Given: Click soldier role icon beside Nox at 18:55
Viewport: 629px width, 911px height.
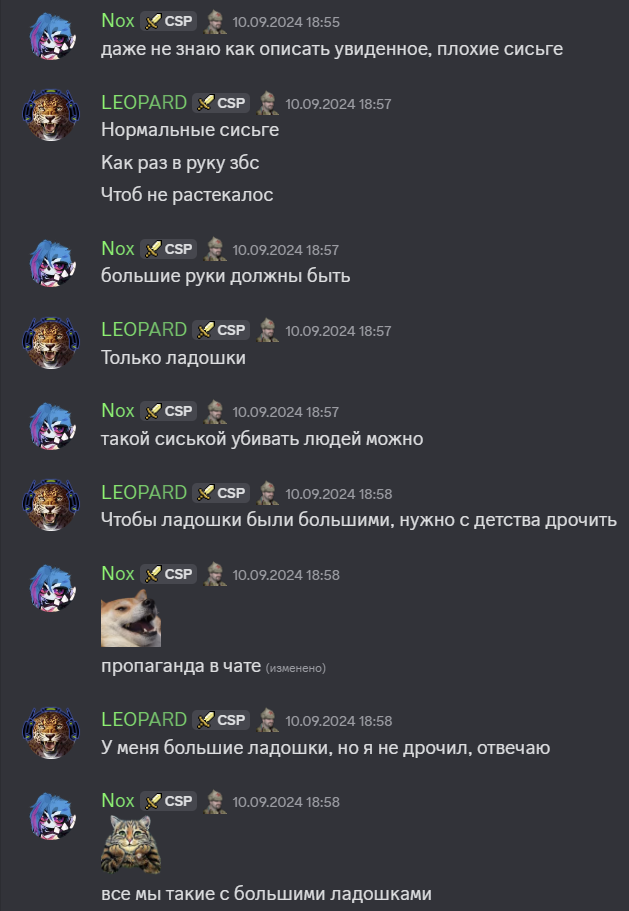Looking at the screenshot, I should pyautogui.click(x=215, y=21).
